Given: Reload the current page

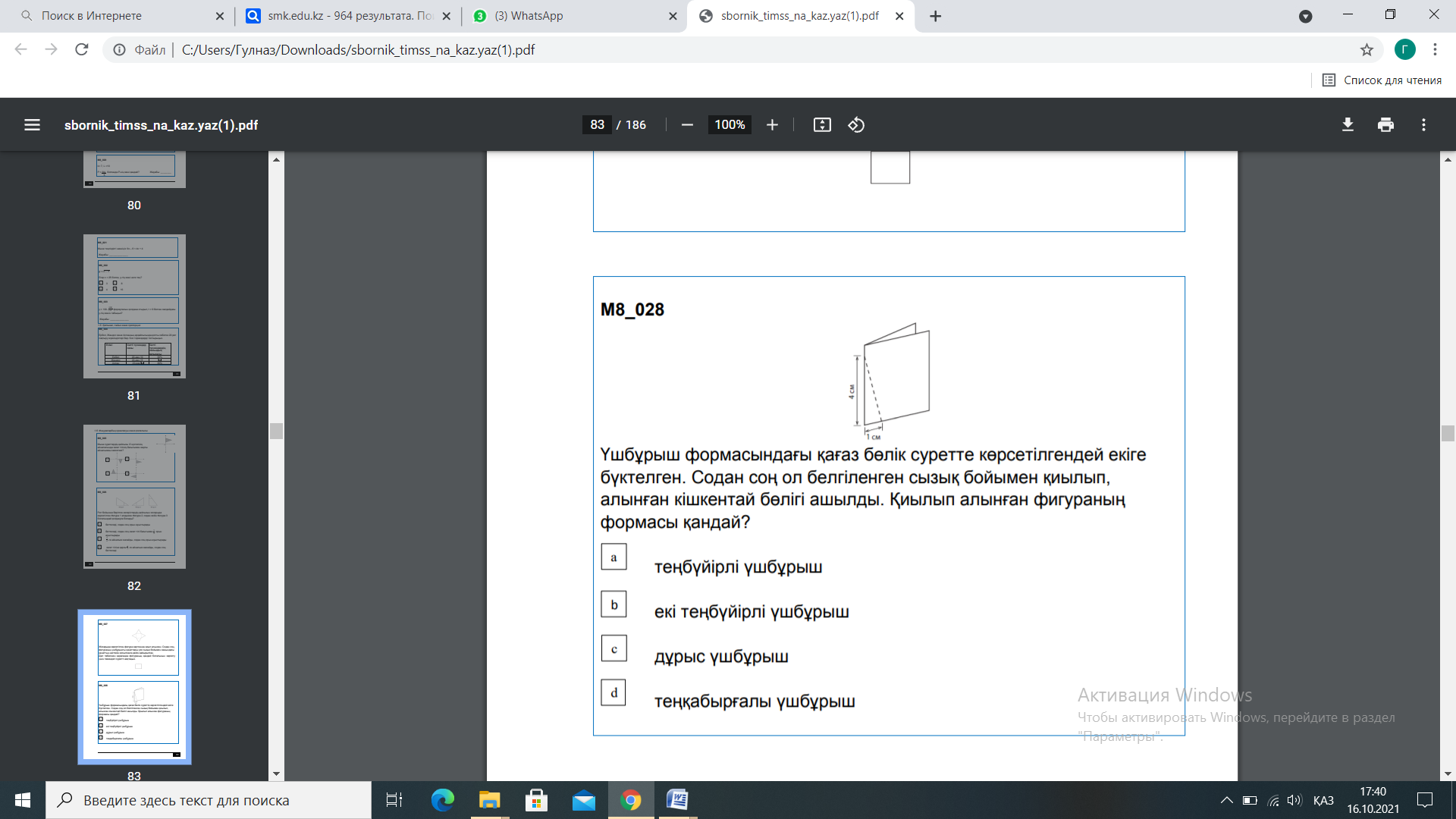Looking at the screenshot, I should tap(82, 50).
